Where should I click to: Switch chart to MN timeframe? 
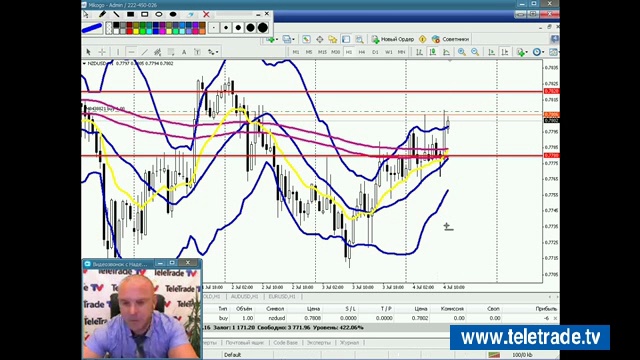(x=402, y=52)
